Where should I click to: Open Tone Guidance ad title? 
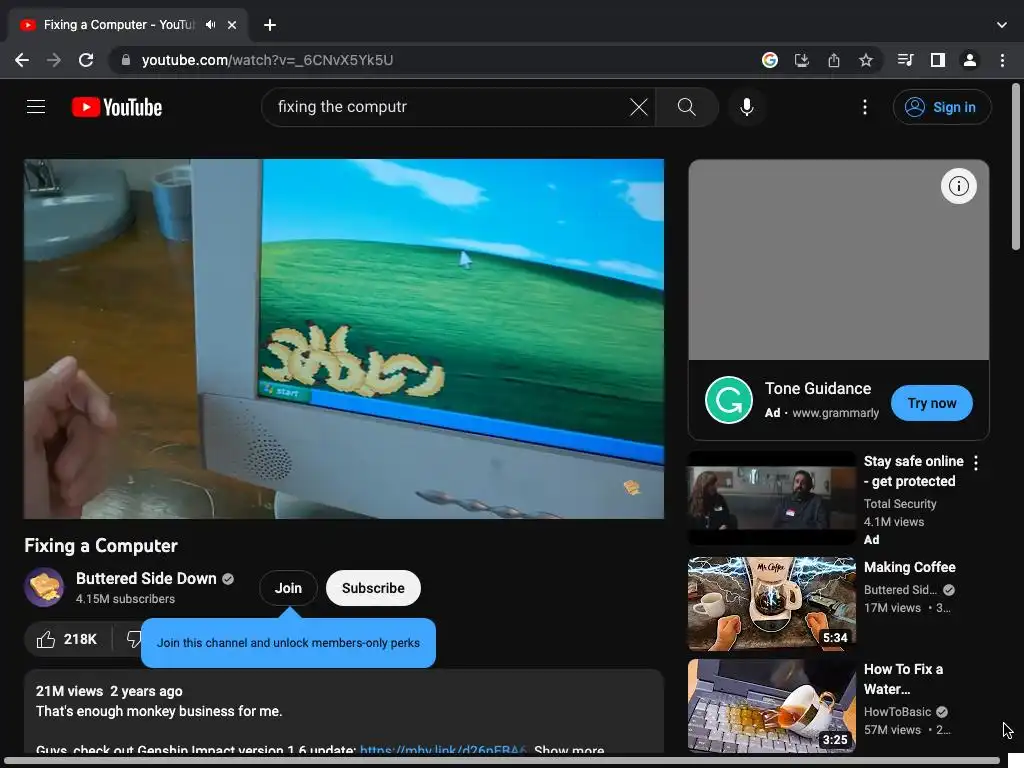[818, 389]
